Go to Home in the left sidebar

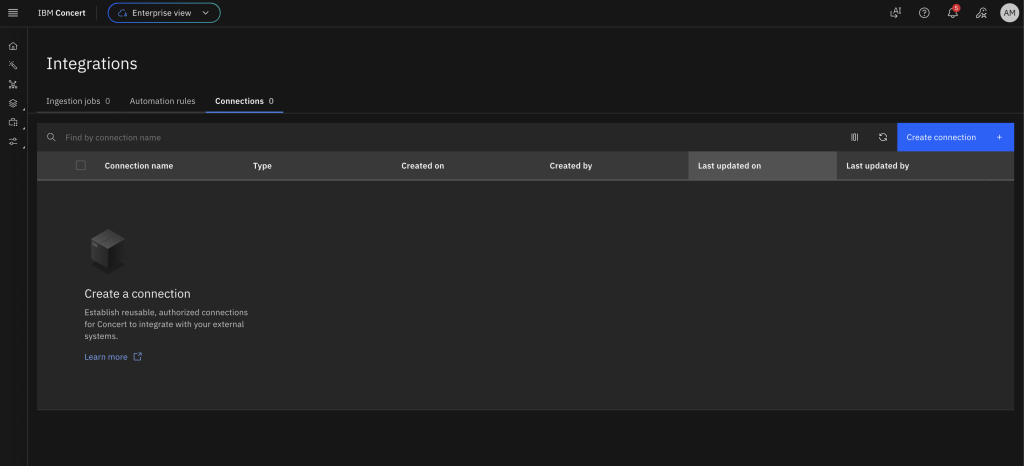(13, 46)
